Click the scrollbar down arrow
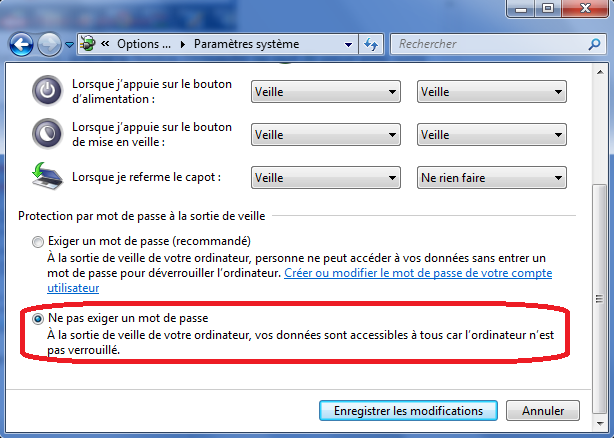 600,423
